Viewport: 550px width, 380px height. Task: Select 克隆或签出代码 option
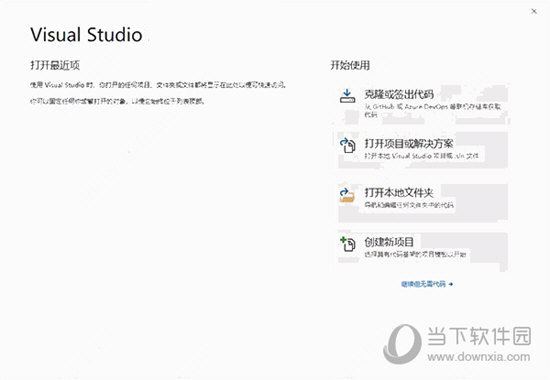(x=423, y=104)
